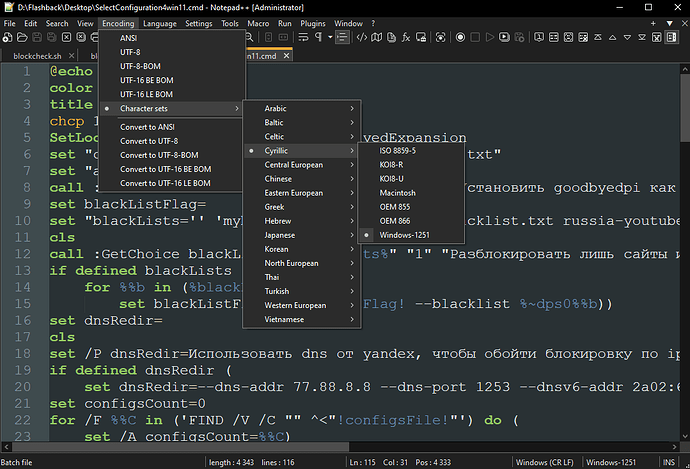
Task: Click the clear compare X-box icon
Action: 657,37
